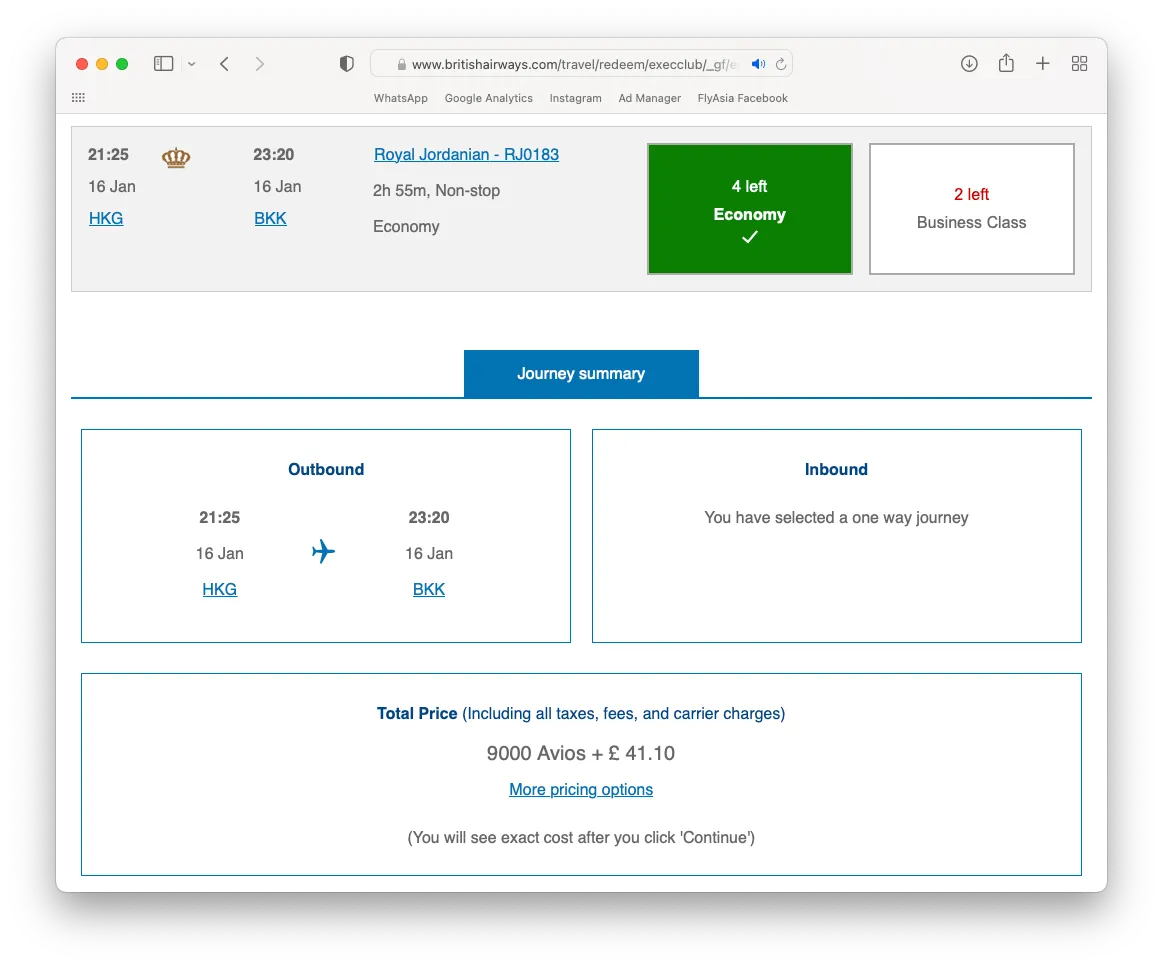Viewport: 1163px width, 966px height.
Task: Click the Royal Jordanian crown logo
Action: tap(176, 157)
